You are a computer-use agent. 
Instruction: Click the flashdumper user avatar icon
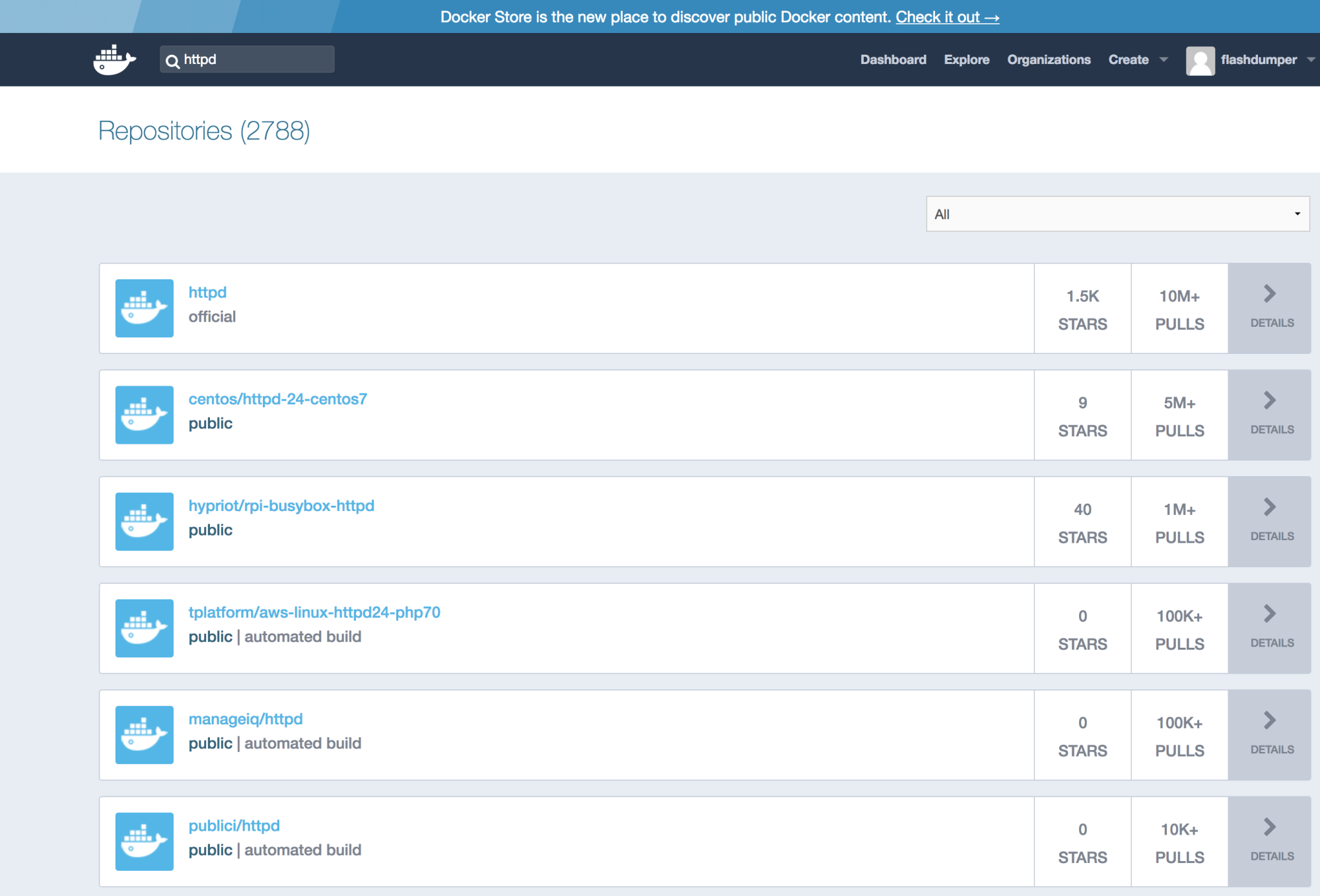(x=1200, y=60)
